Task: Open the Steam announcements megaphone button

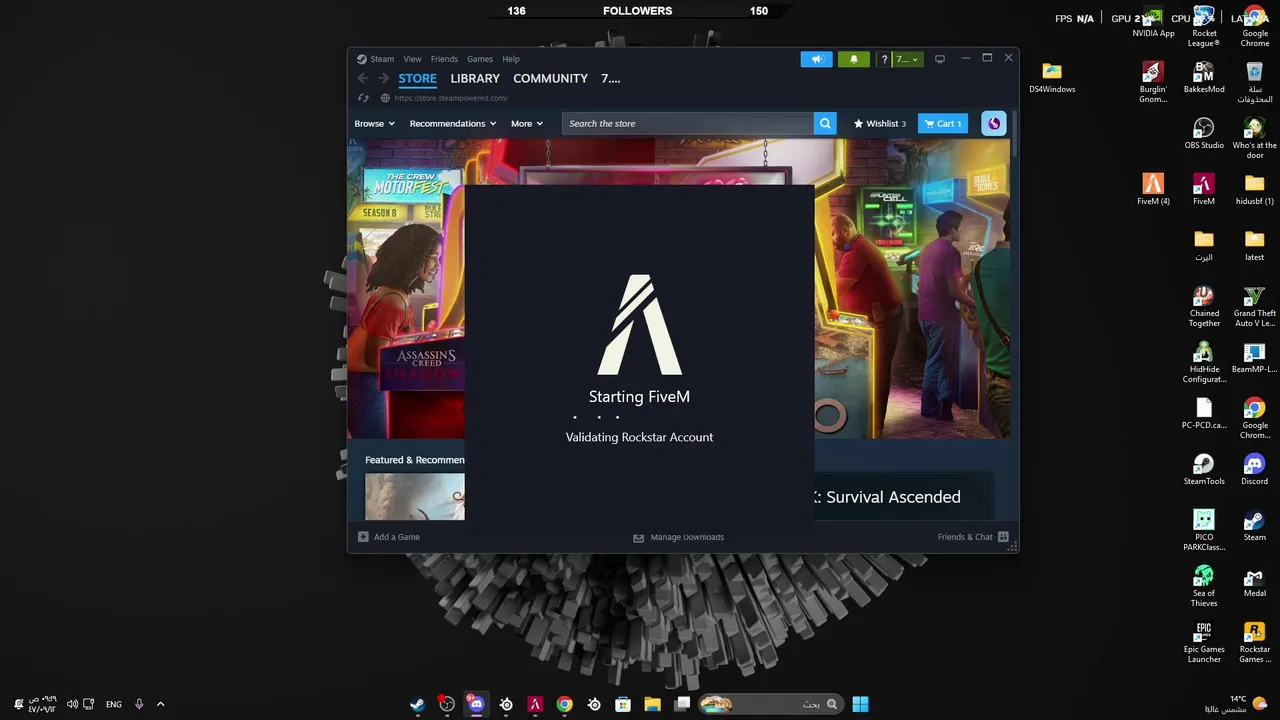Action: (x=816, y=59)
